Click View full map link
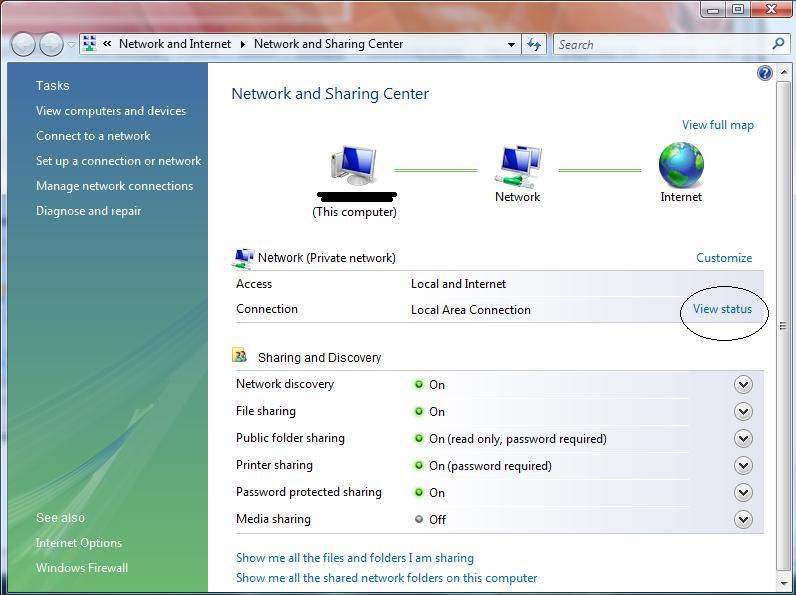Screen dimensions: 796x595 pyautogui.click(x=717, y=125)
